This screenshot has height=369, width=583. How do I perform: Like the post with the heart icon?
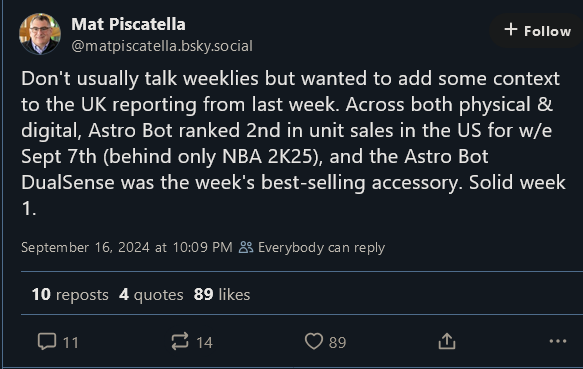314,341
